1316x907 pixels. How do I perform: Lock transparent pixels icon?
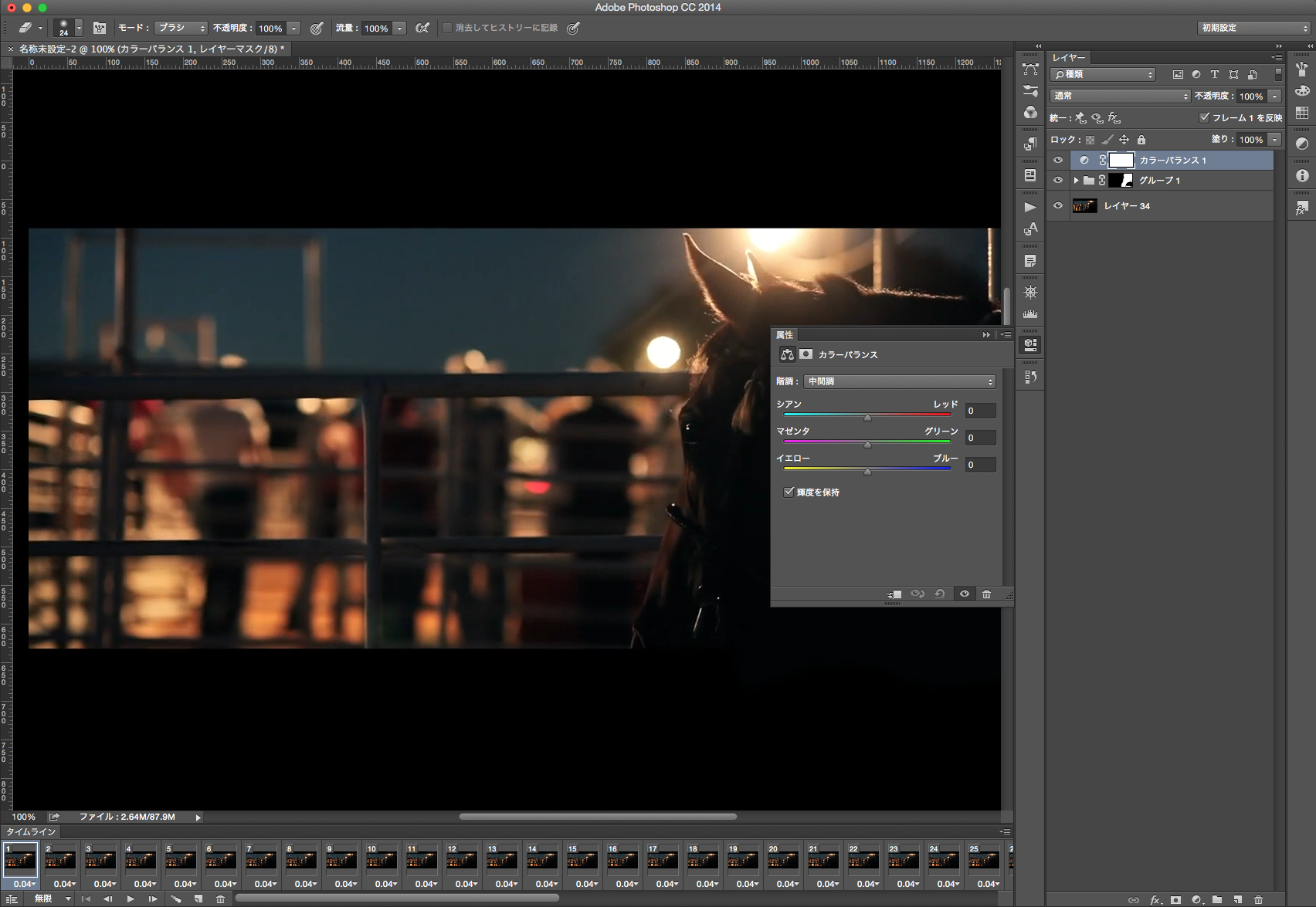click(1090, 140)
